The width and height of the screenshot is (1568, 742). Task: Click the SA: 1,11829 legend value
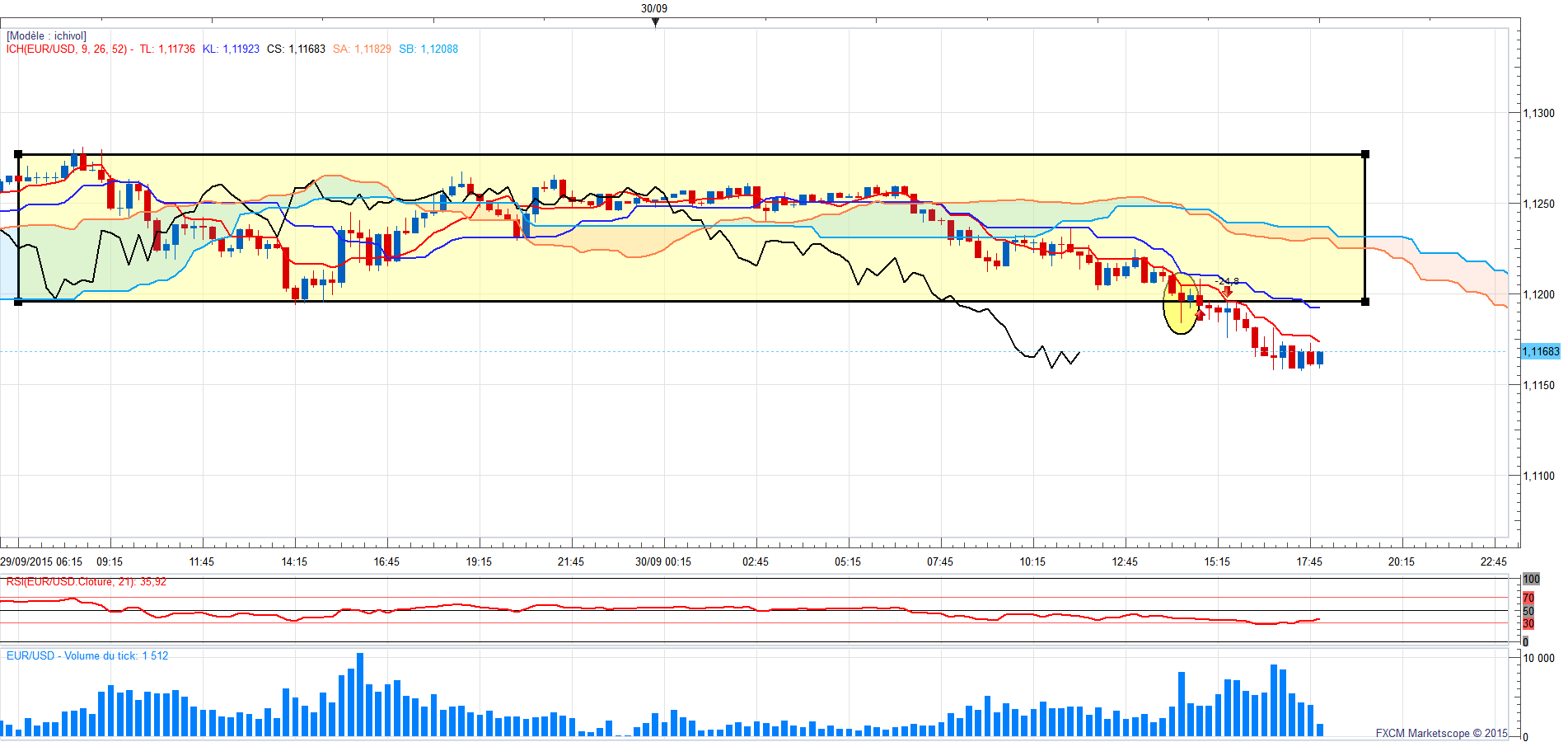coord(362,49)
